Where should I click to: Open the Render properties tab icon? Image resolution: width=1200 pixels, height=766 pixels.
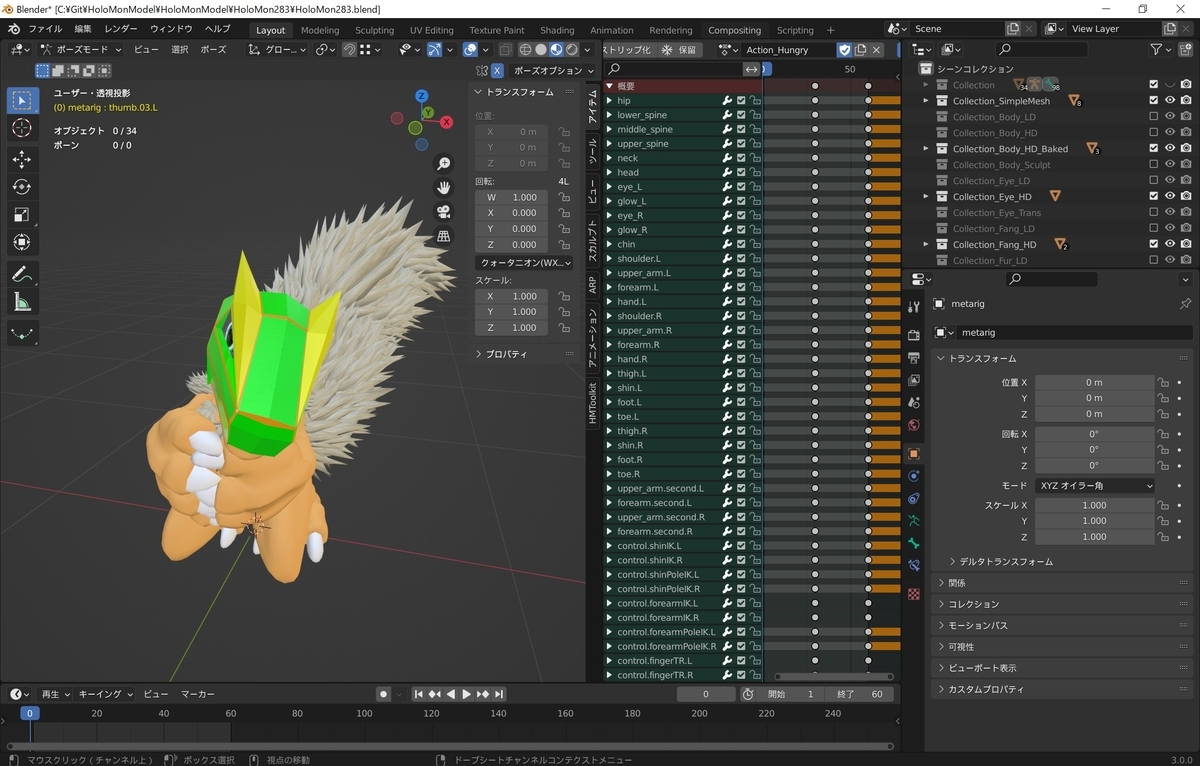(913, 334)
